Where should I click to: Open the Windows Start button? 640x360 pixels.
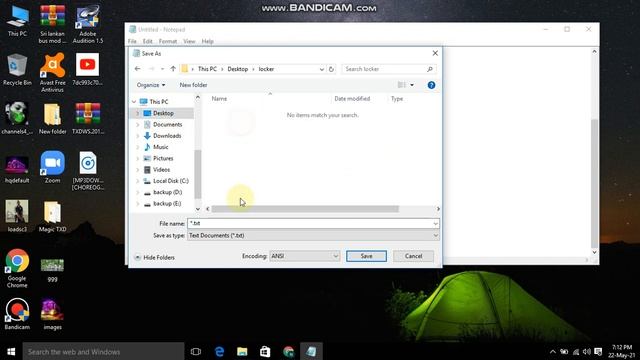pyautogui.click(x=11, y=351)
